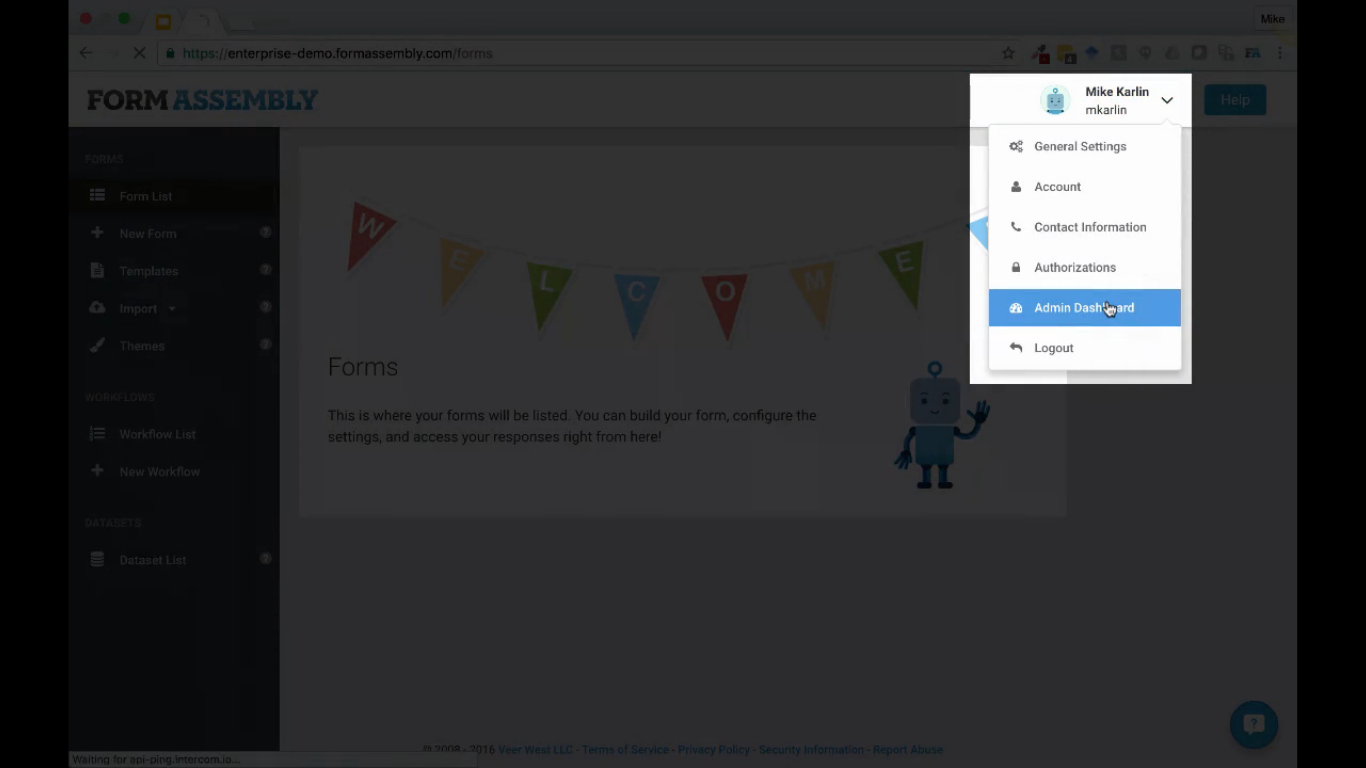Stop page loading with X button
Screen dimensions: 1366x768
click(x=139, y=53)
